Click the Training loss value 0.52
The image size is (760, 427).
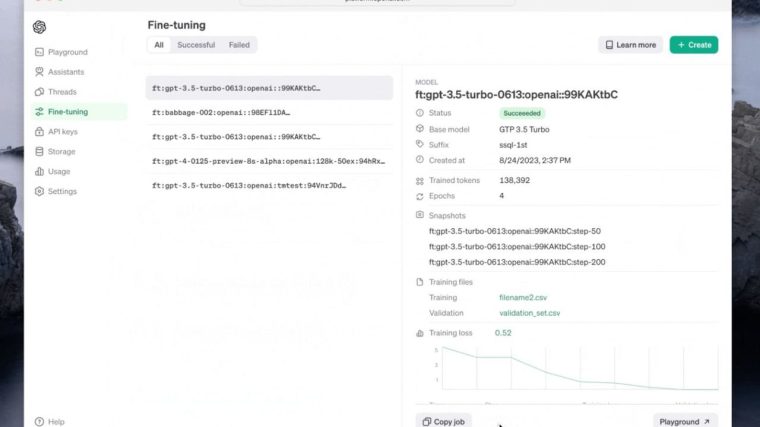click(x=503, y=333)
